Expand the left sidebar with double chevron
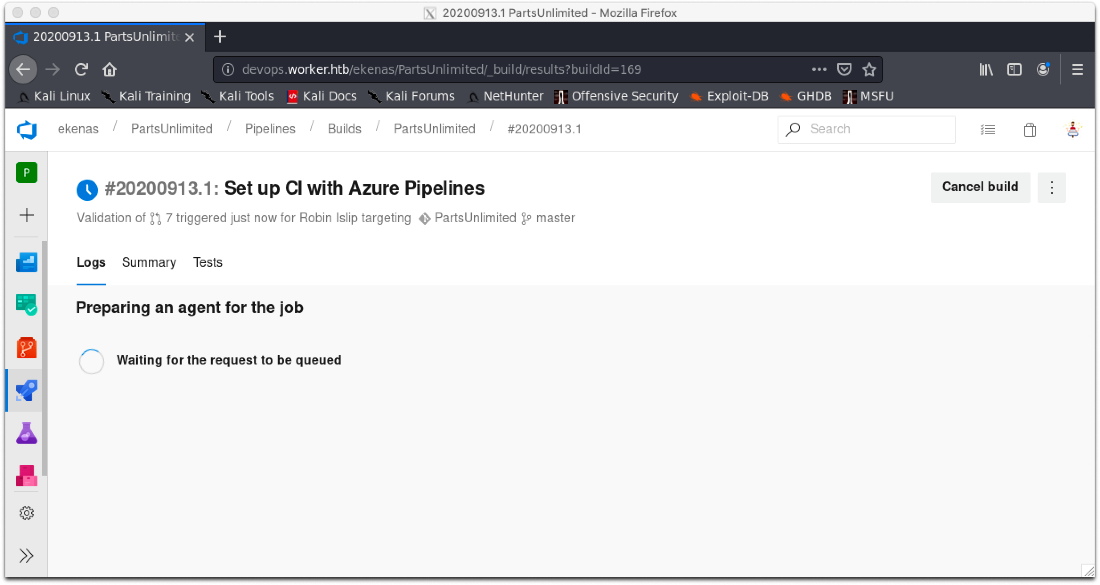Viewport: 1100px width, 585px height. pyautogui.click(x=27, y=556)
